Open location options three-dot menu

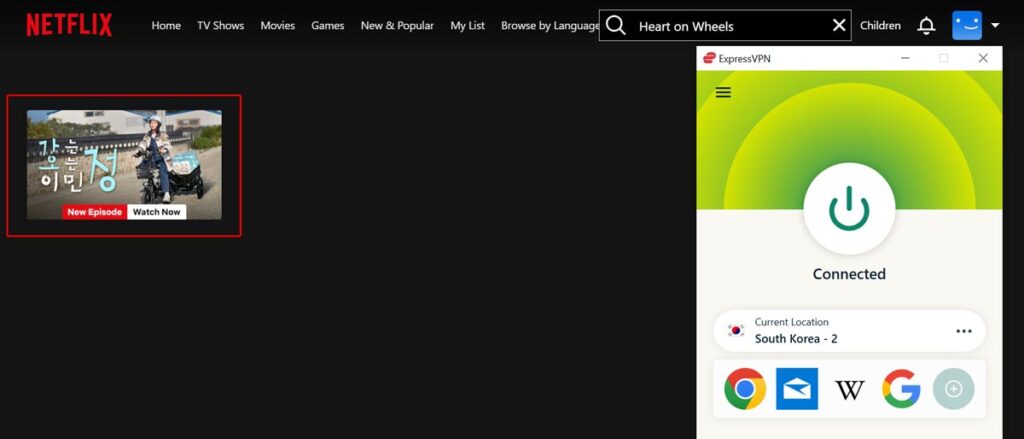(x=964, y=331)
